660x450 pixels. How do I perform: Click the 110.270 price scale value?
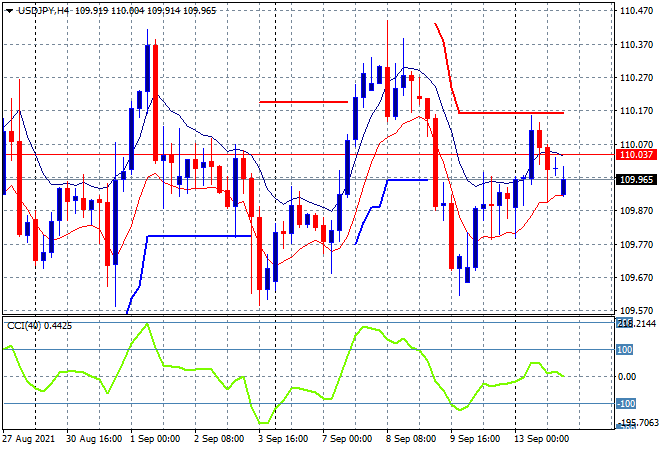tap(636, 77)
